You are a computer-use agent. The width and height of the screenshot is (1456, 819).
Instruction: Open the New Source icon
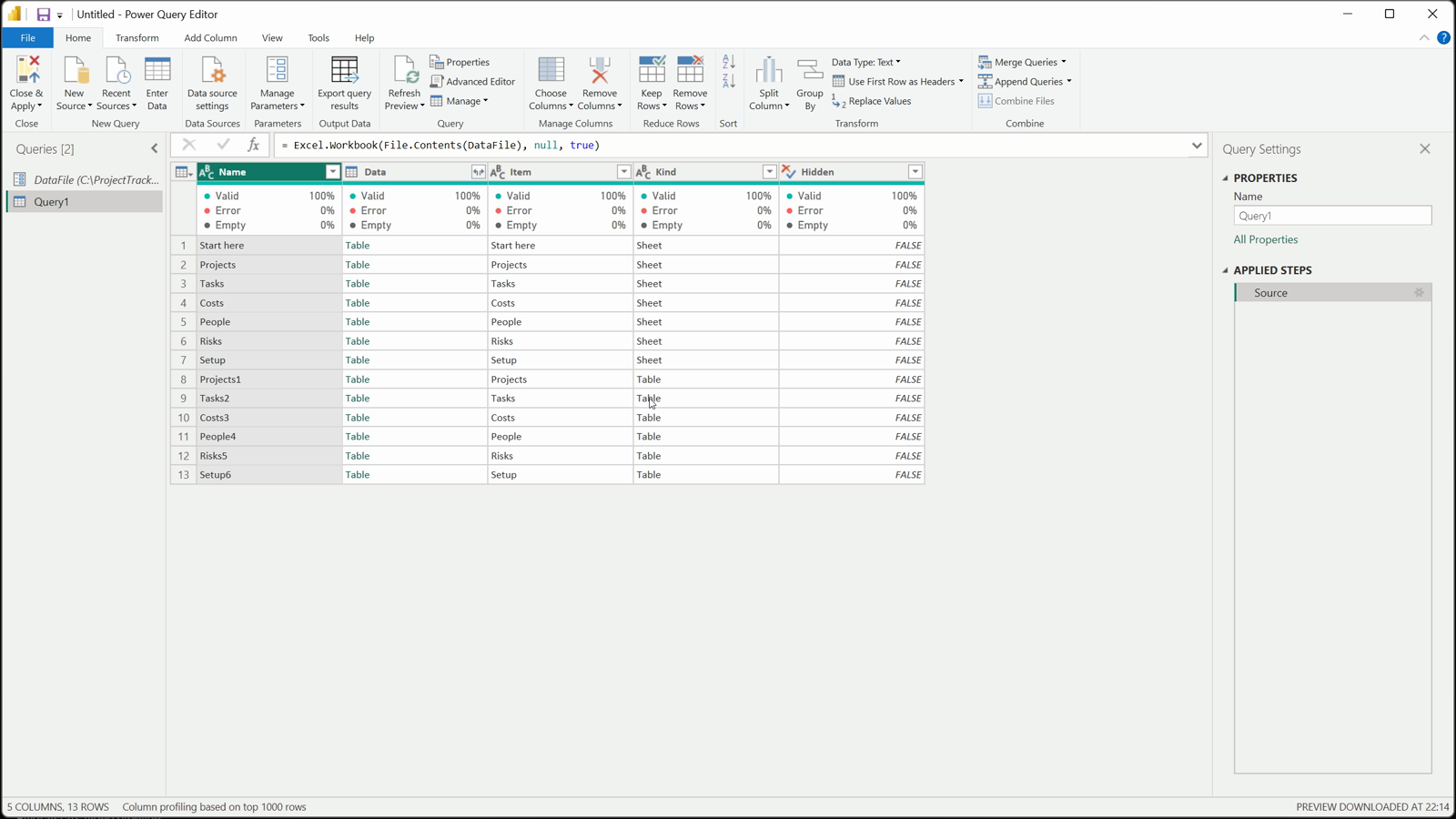tap(75, 71)
